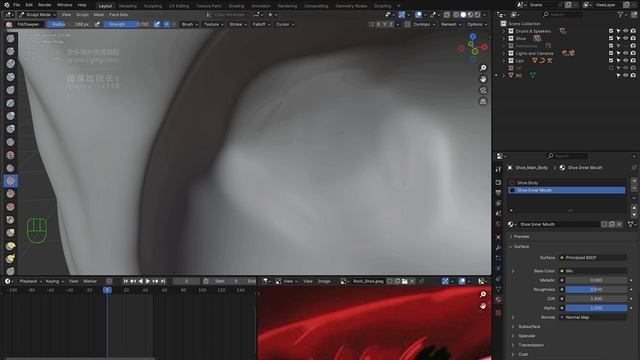
Task: Play the animation in the timeline
Action: tap(148, 281)
